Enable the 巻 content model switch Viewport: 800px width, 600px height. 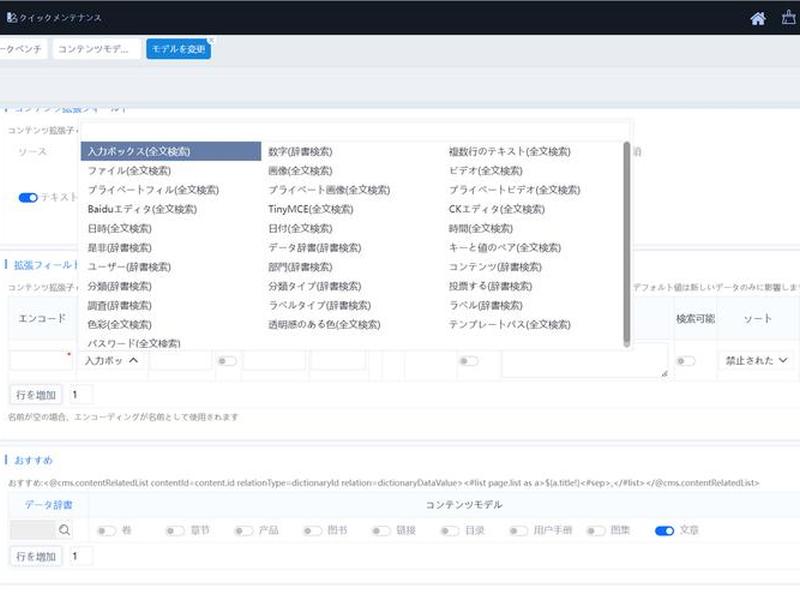(106, 531)
